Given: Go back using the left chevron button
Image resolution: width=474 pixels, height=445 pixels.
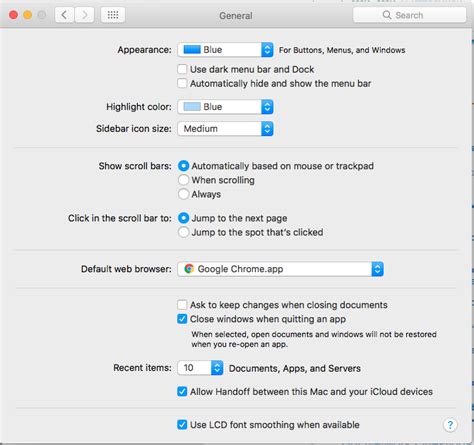Looking at the screenshot, I should [64, 15].
